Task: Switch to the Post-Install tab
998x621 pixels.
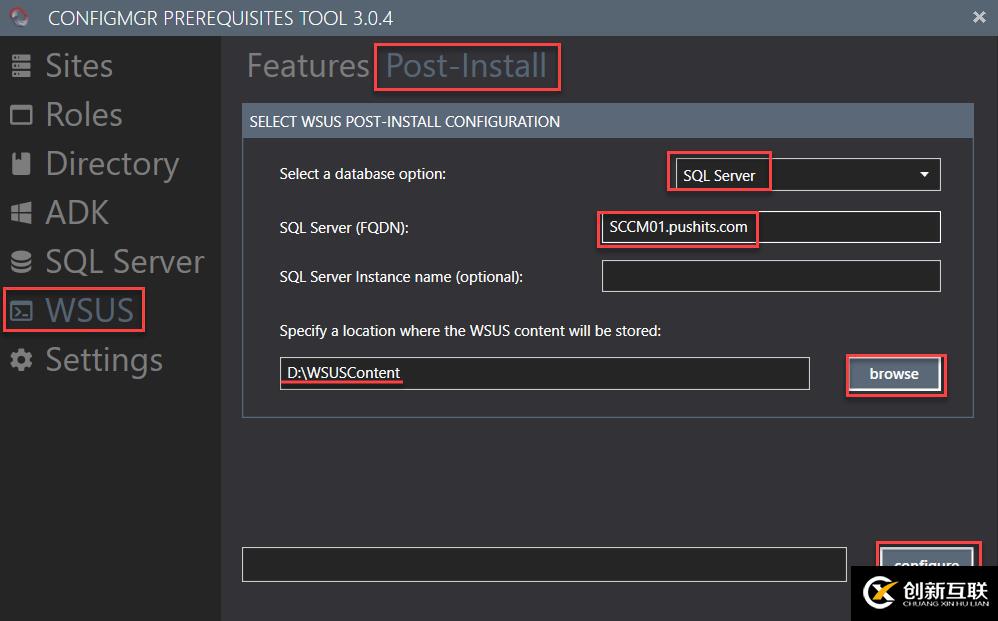Action: (x=467, y=66)
